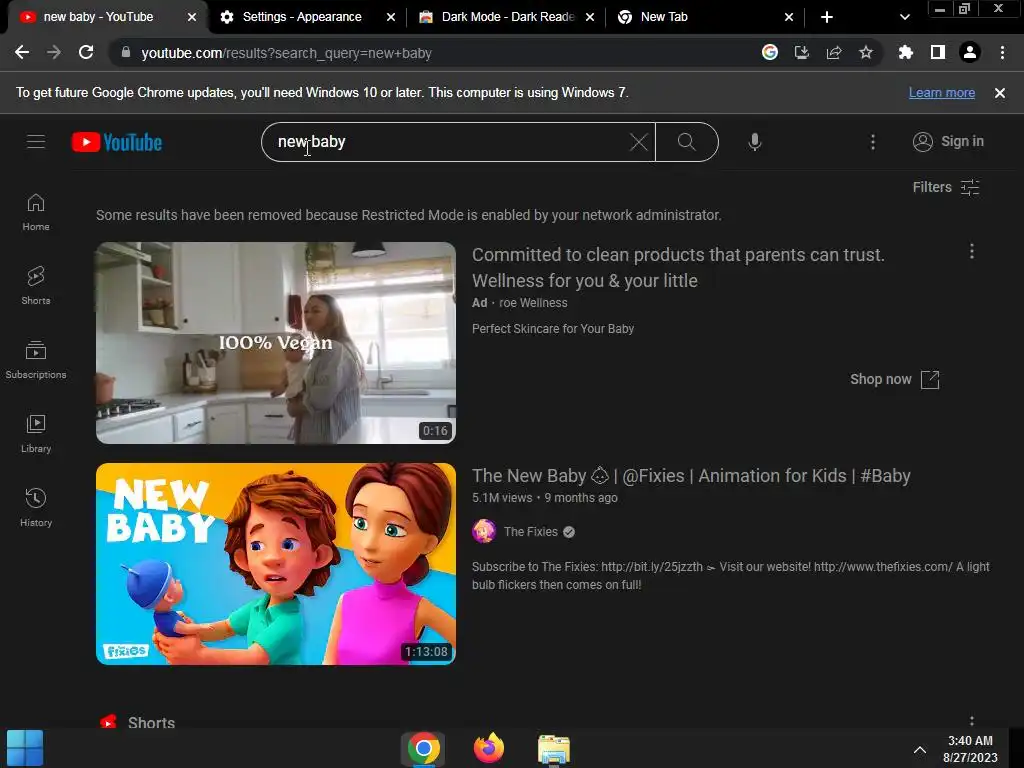Open Shorts in sidebar
The height and width of the screenshot is (768, 1024).
(x=36, y=286)
